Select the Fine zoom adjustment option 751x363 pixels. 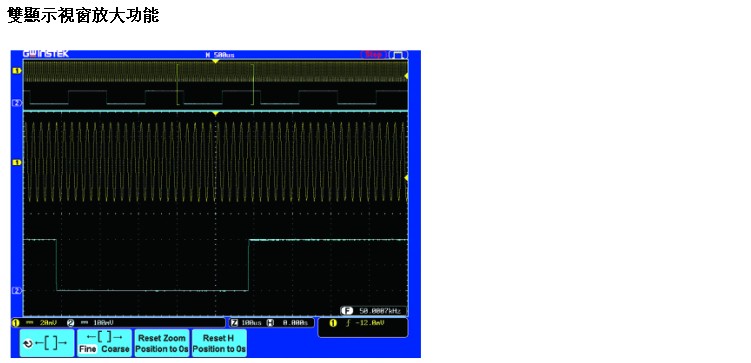(x=87, y=349)
